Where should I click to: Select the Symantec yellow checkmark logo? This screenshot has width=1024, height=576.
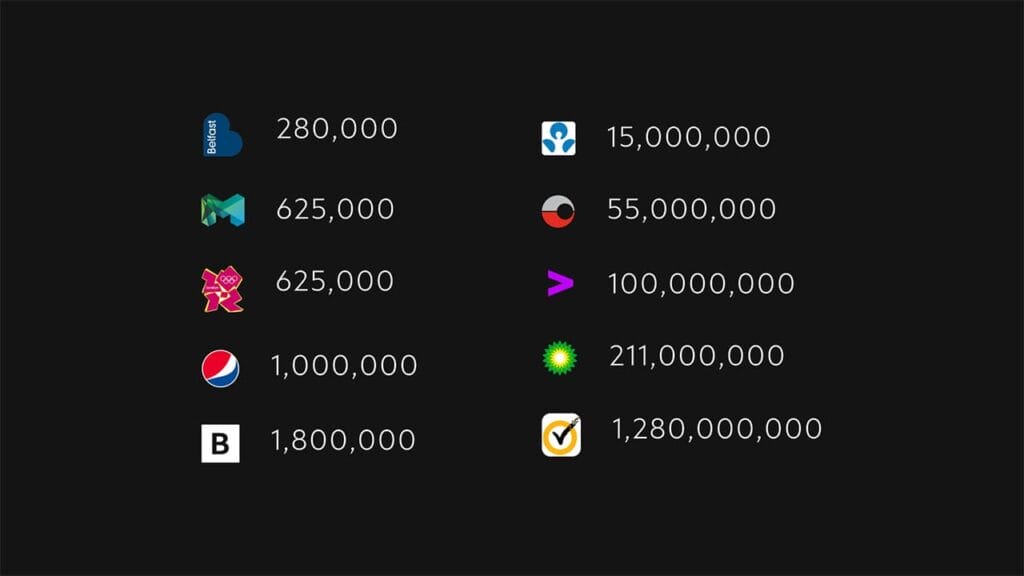561,434
